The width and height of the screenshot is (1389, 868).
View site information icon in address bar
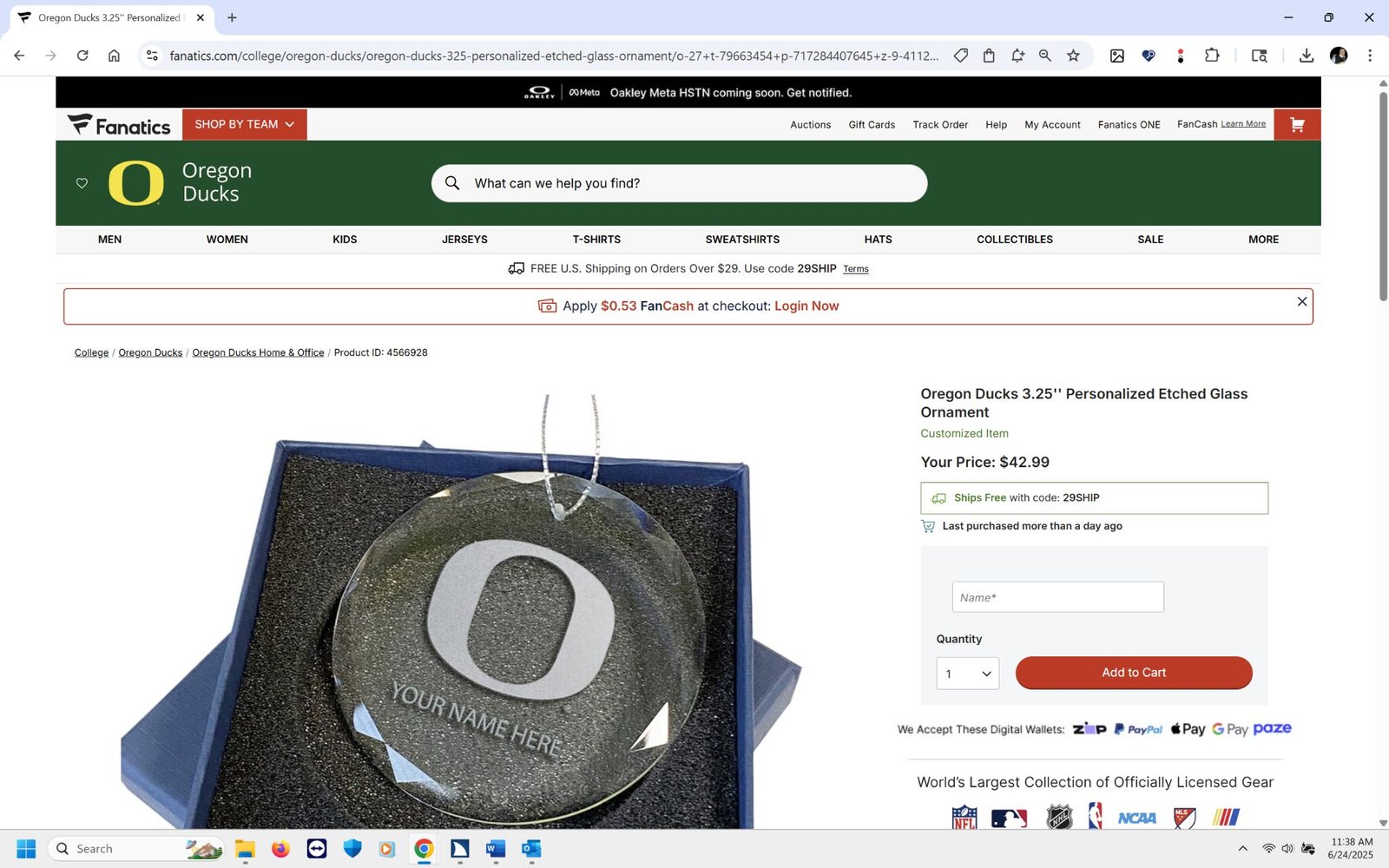tap(152, 56)
